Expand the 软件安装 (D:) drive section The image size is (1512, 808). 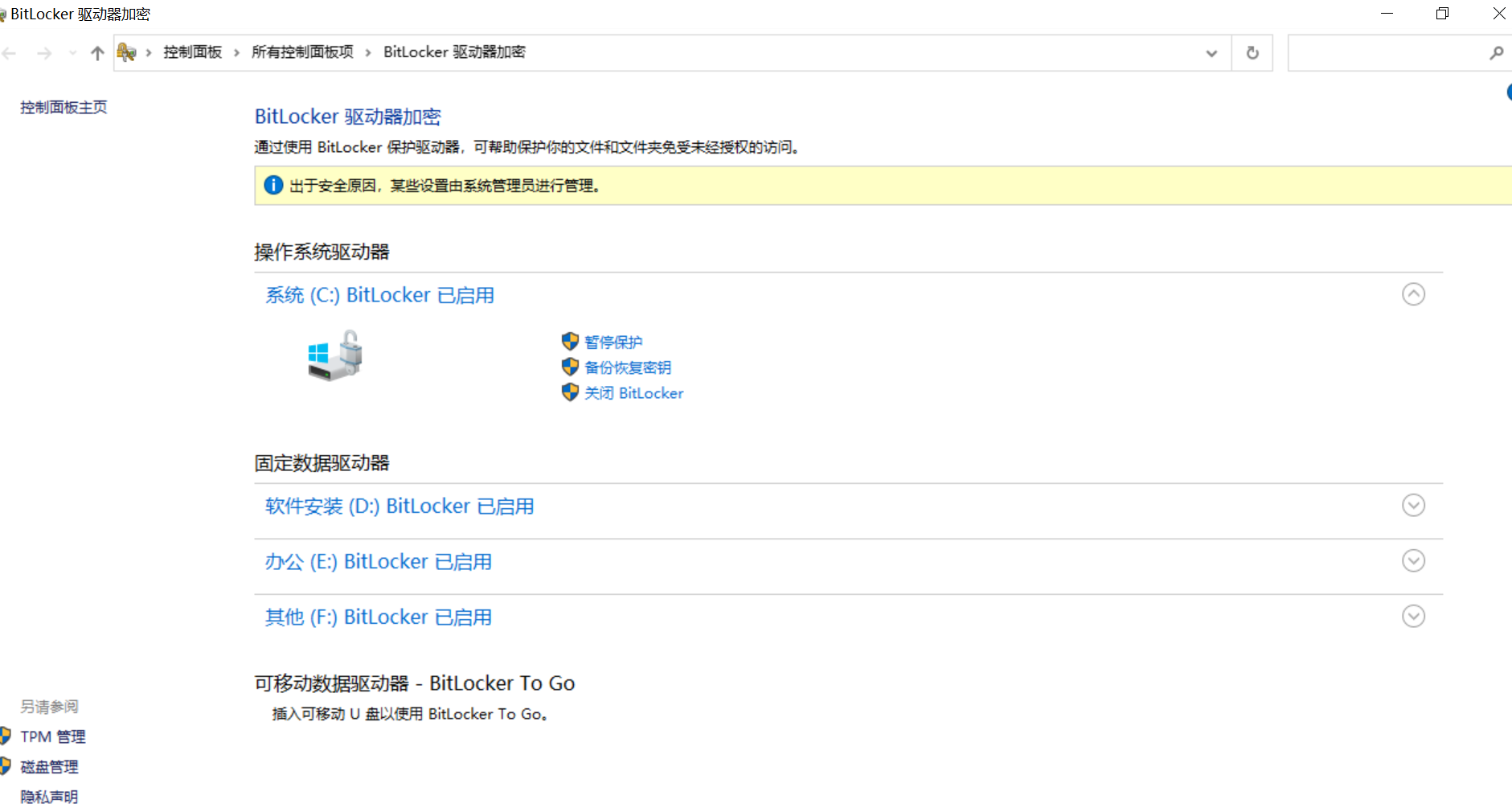(1413, 505)
